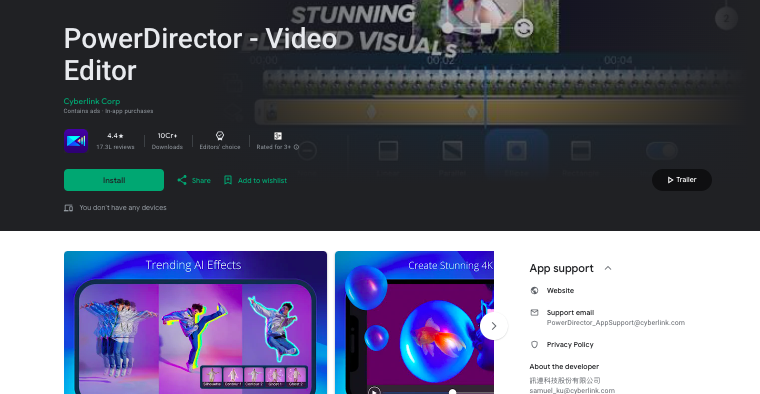Open the Trending AI Effects screenshot
760x394 pixels.
click(x=195, y=322)
